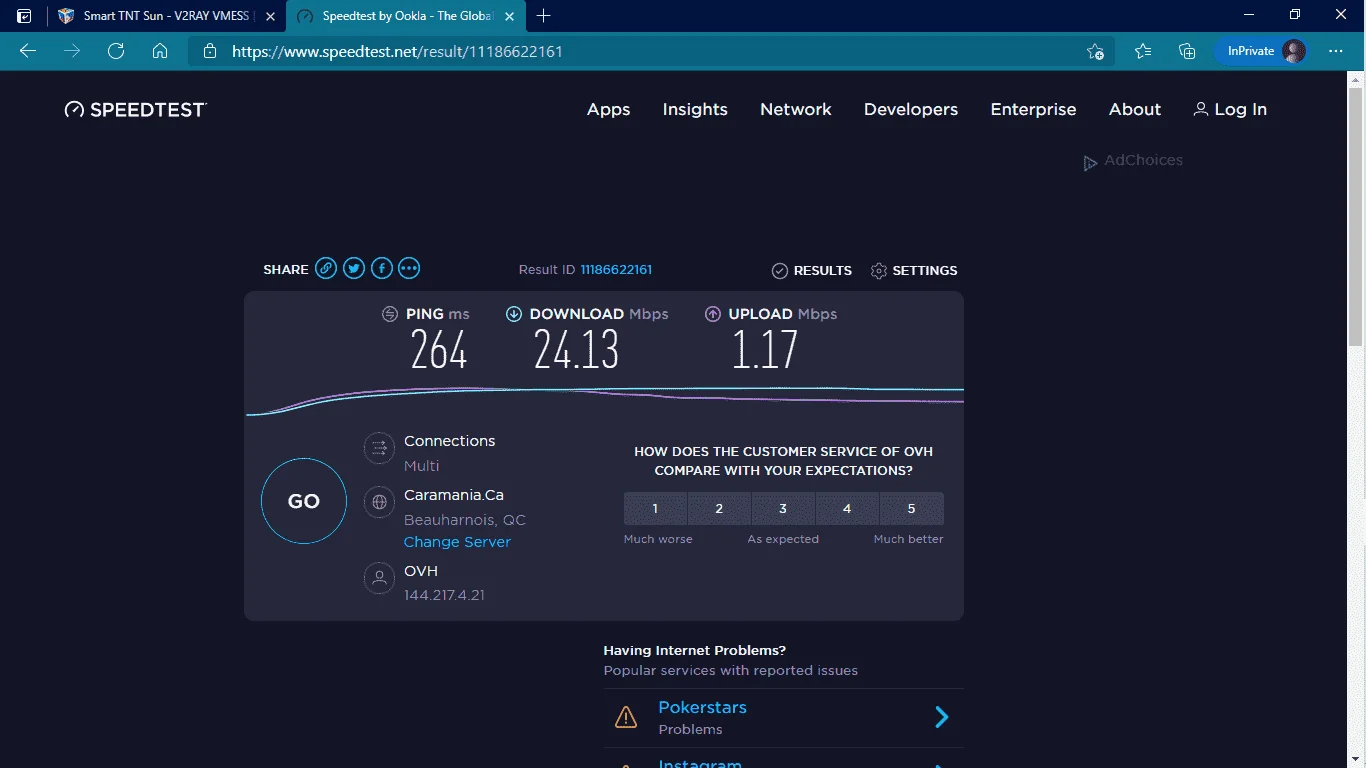Open the Enterprise menu

[1033, 109]
